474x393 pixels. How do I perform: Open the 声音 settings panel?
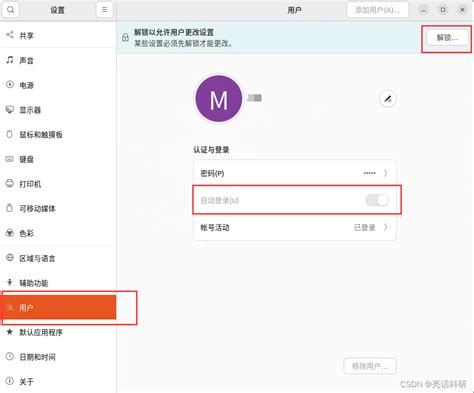(x=58, y=60)
